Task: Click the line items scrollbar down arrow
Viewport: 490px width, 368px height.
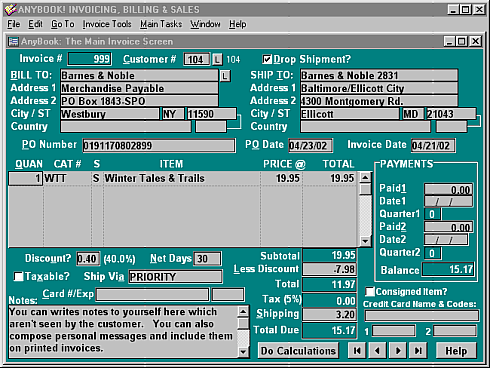Action: point(365,241)
